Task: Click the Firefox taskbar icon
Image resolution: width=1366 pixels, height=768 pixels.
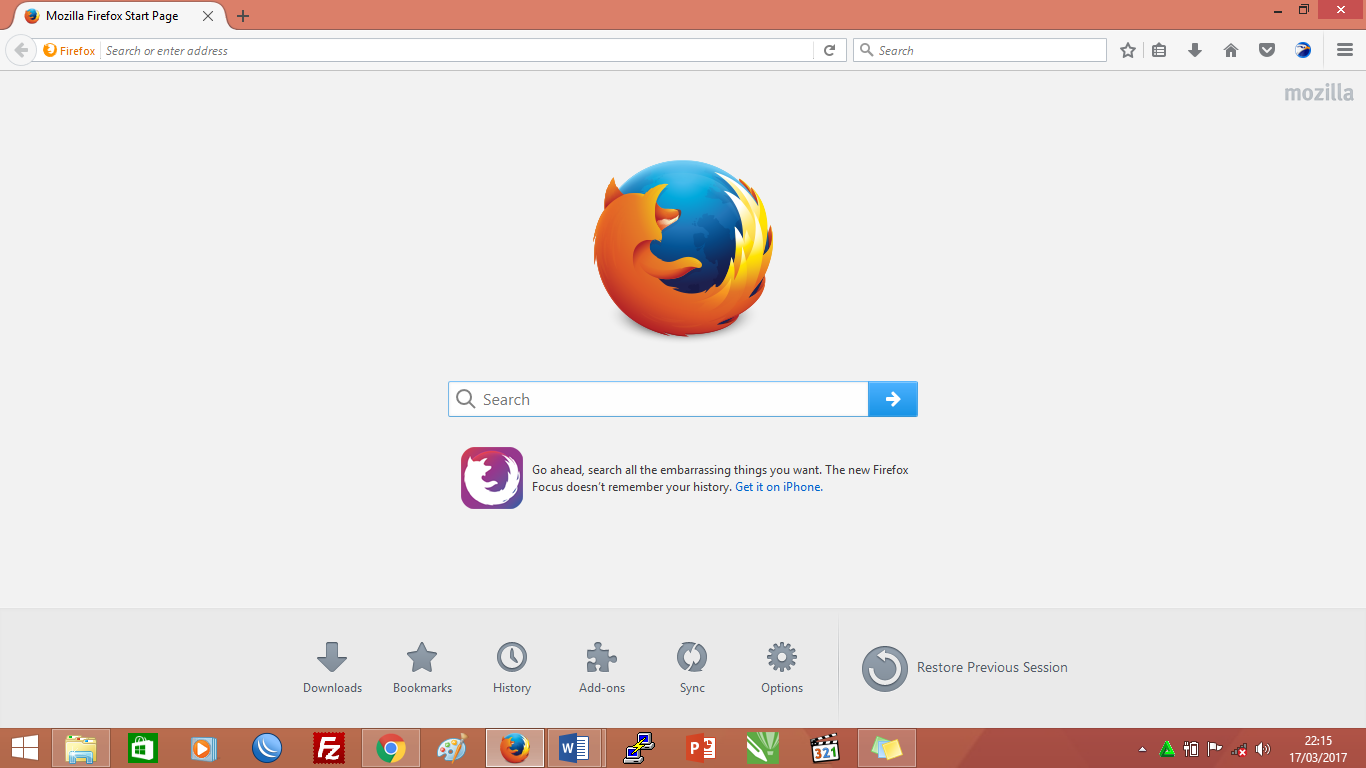Action: [515, 748]
